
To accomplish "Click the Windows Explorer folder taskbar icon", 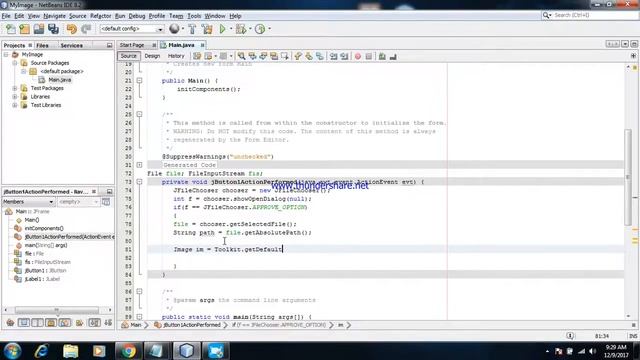I will click(x=71, y=351).
